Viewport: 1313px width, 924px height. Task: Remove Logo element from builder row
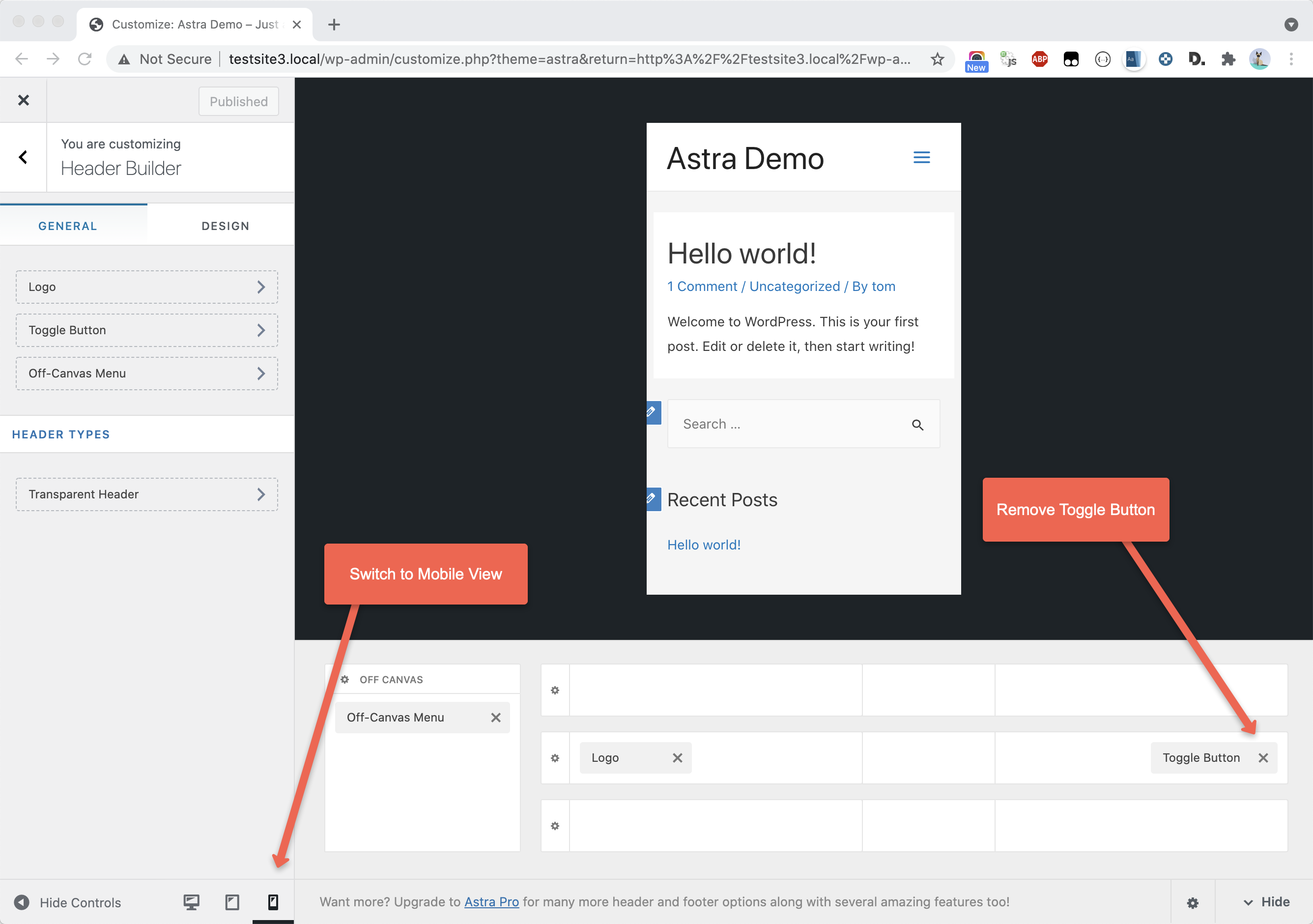click(x=677, y=757)
